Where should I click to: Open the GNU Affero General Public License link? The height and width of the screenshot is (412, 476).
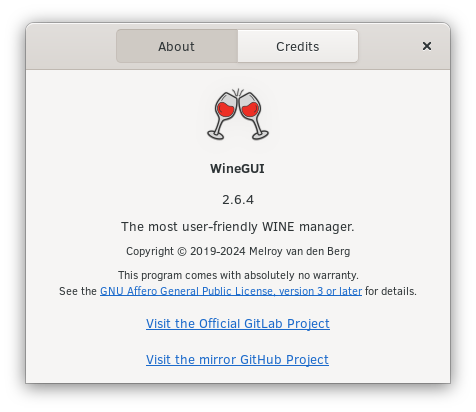231,291
